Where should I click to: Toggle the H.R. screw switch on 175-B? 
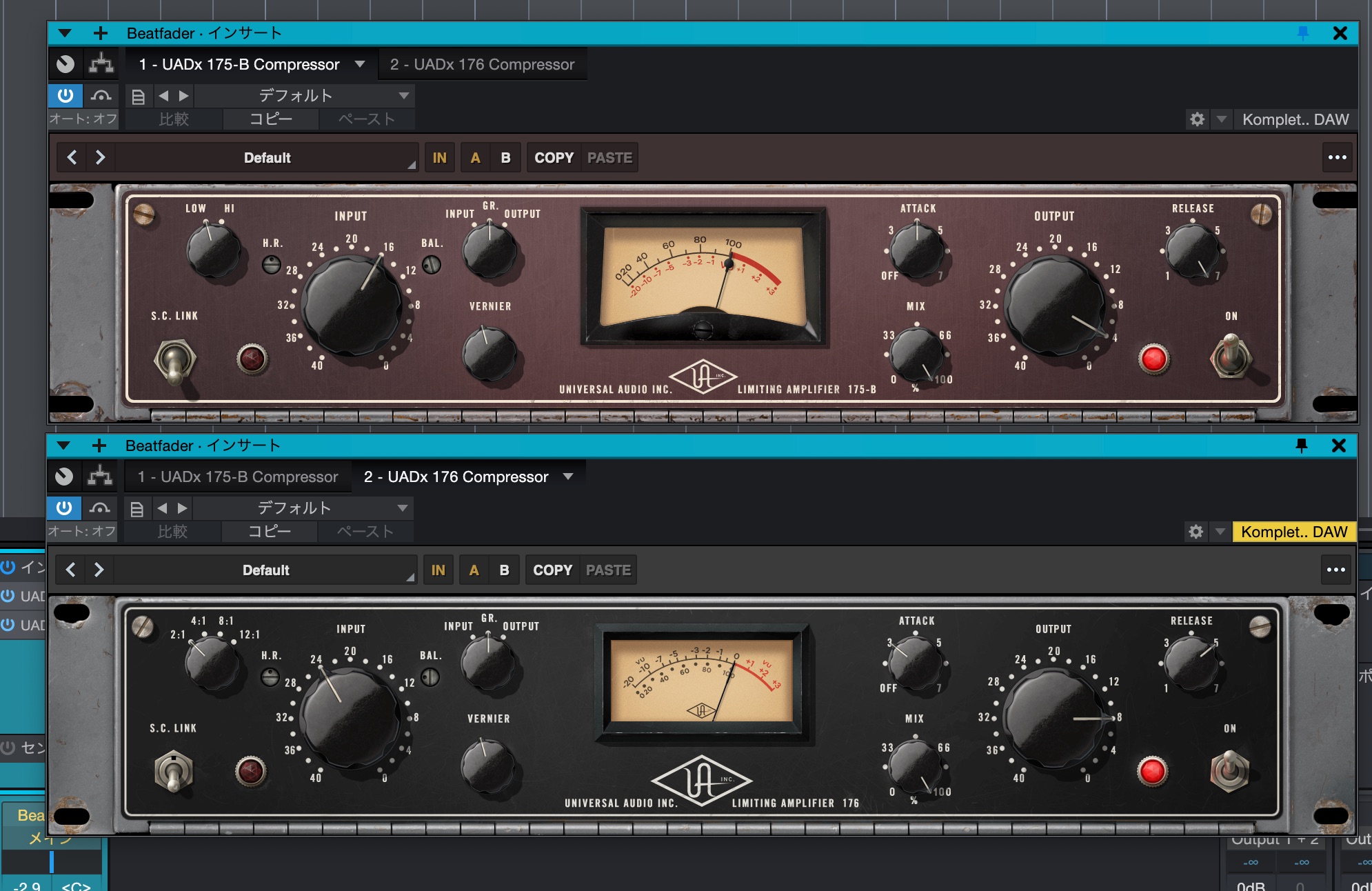pyautogui.click(x=272, y=264)
